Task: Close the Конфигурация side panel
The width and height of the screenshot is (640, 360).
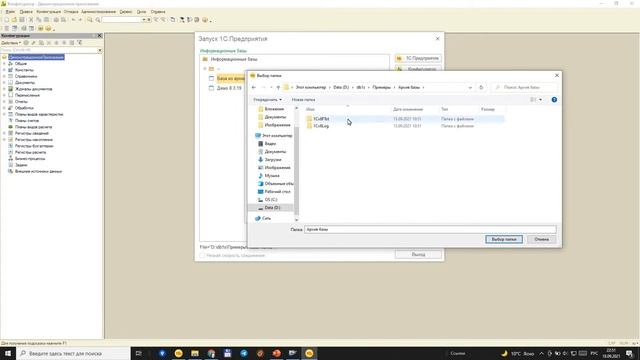Action: 99,36
